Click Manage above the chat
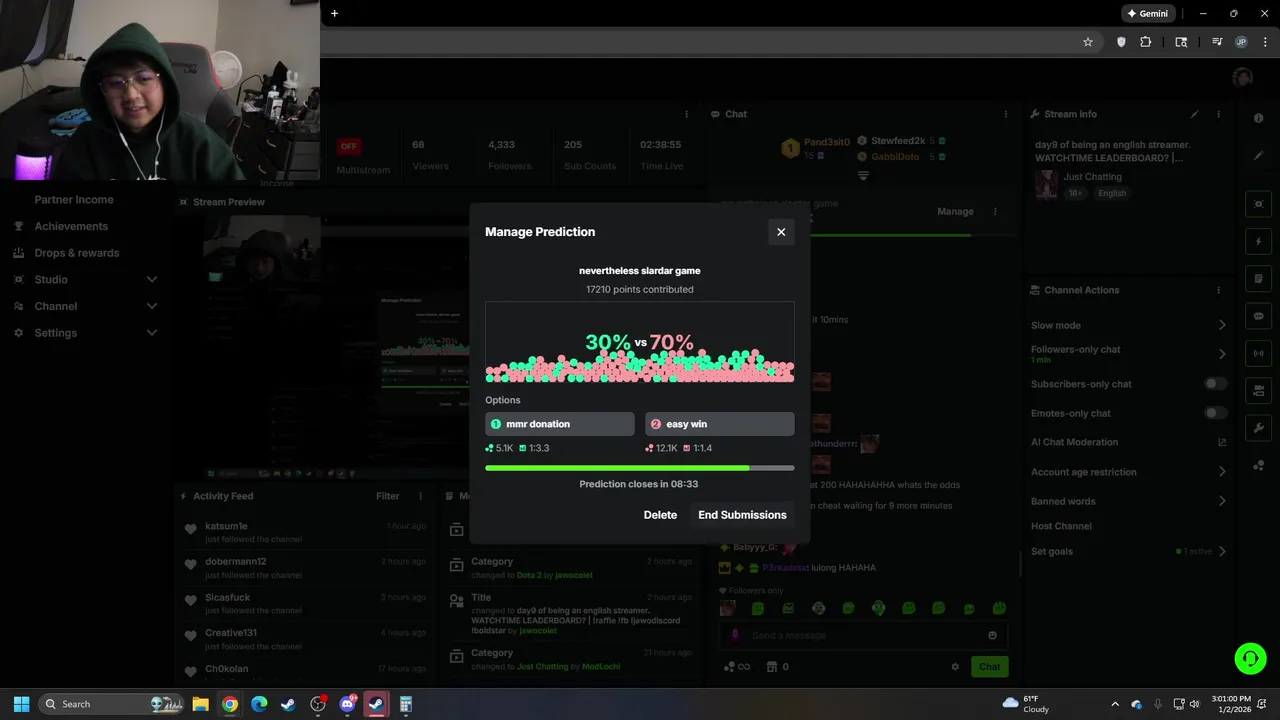The image size is (1280, 720). tap(955, 211)
